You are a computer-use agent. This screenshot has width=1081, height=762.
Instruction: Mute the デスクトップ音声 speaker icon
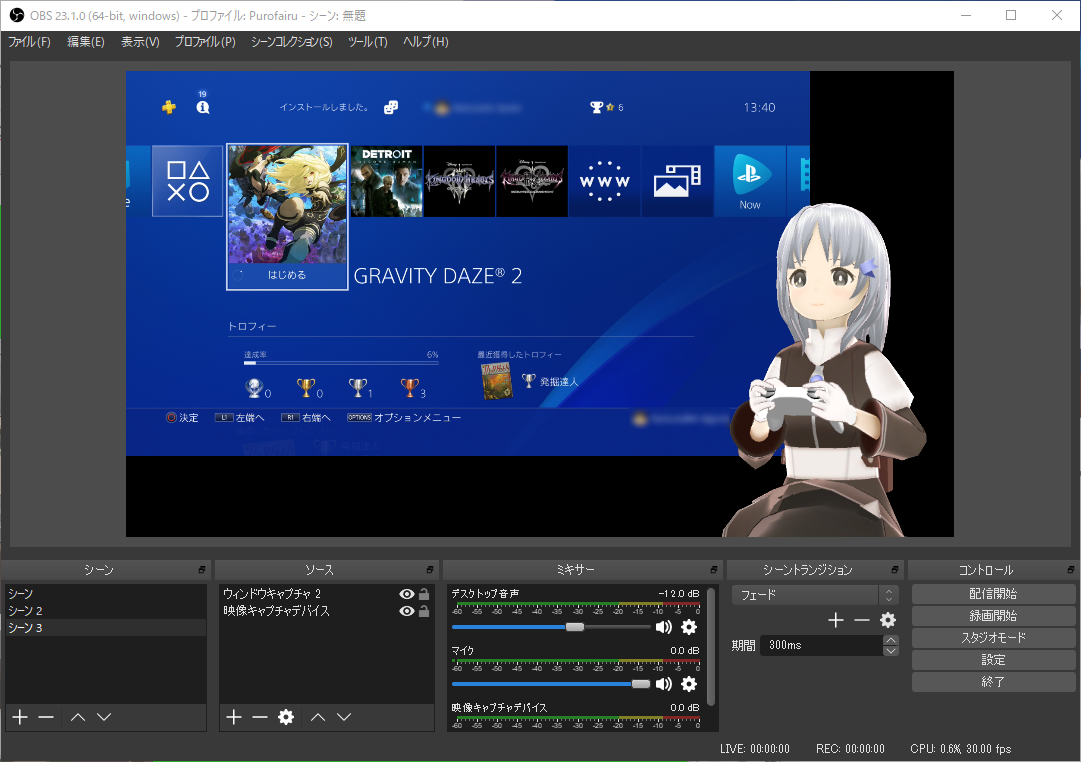point(663,627)
